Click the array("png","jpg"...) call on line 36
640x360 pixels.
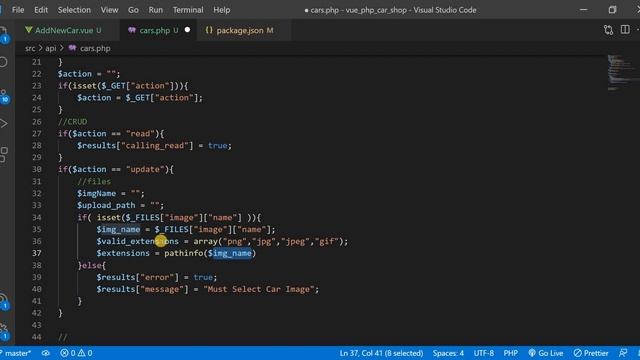269,241
